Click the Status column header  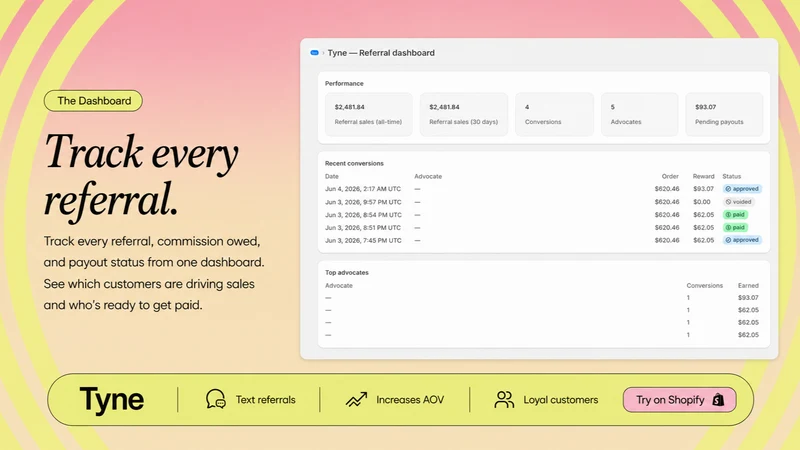click(732, 176)
